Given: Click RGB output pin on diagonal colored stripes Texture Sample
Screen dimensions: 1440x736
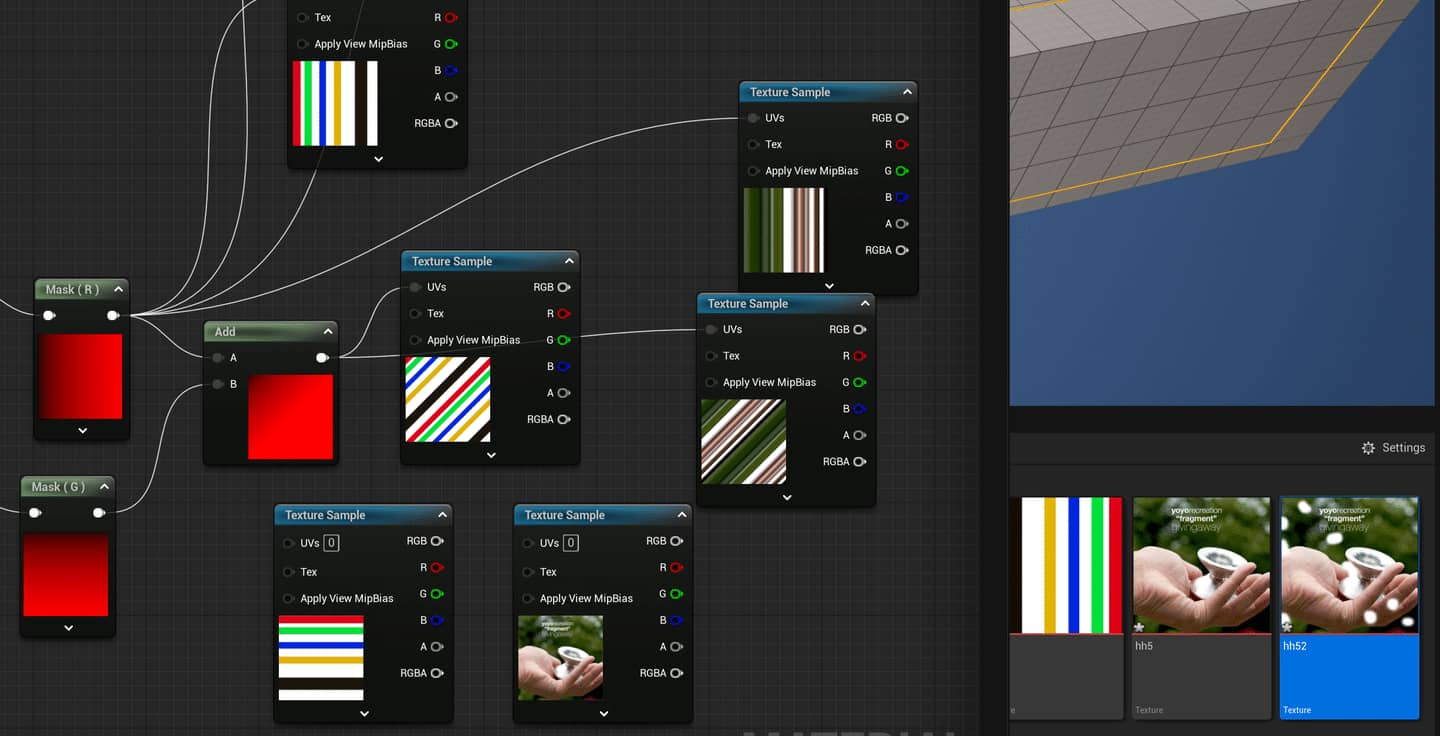Looking at the screenshot, I should pyautogui.click(x=564, y=287).
